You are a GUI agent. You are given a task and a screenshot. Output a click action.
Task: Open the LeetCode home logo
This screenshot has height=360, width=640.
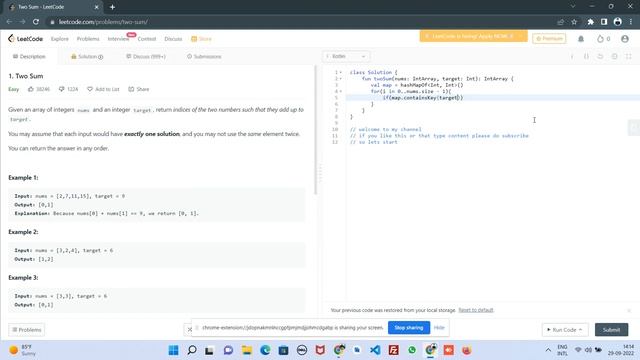point(25,39)
